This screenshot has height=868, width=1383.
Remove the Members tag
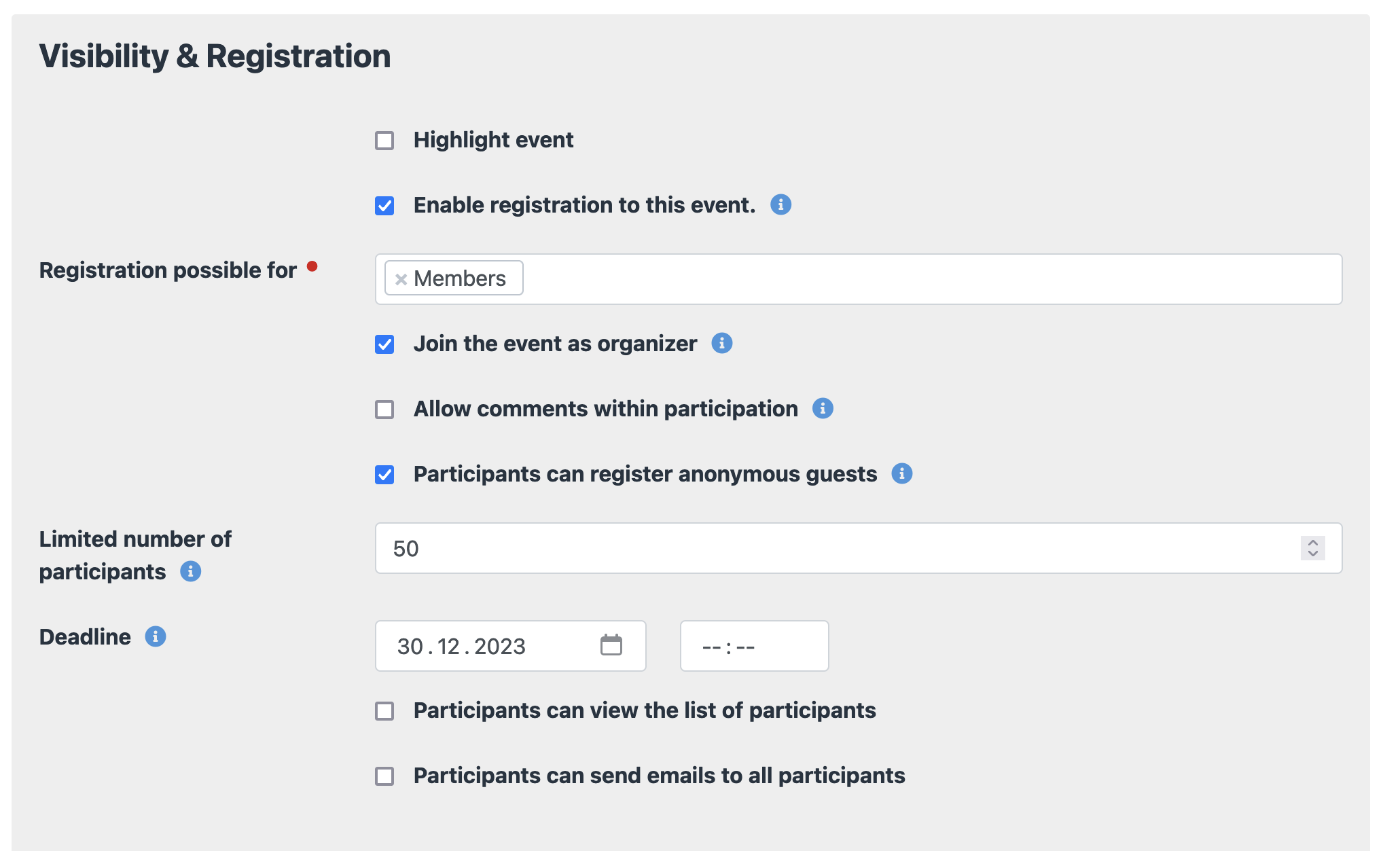coord(401,278)
